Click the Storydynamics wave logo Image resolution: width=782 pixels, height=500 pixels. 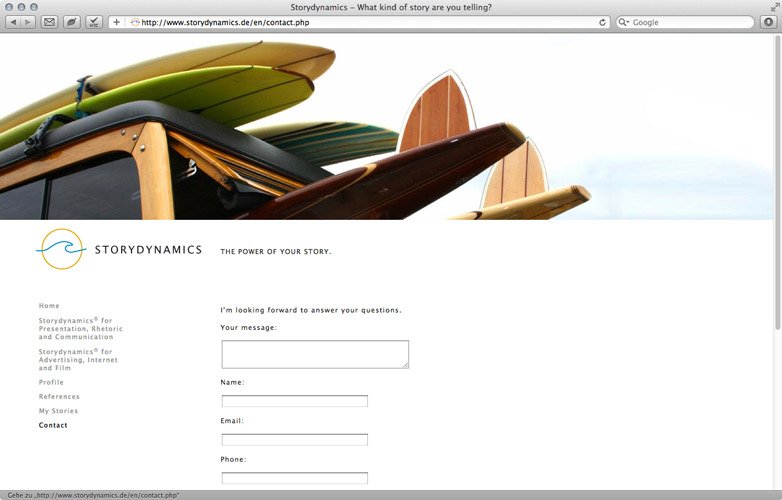61,249
